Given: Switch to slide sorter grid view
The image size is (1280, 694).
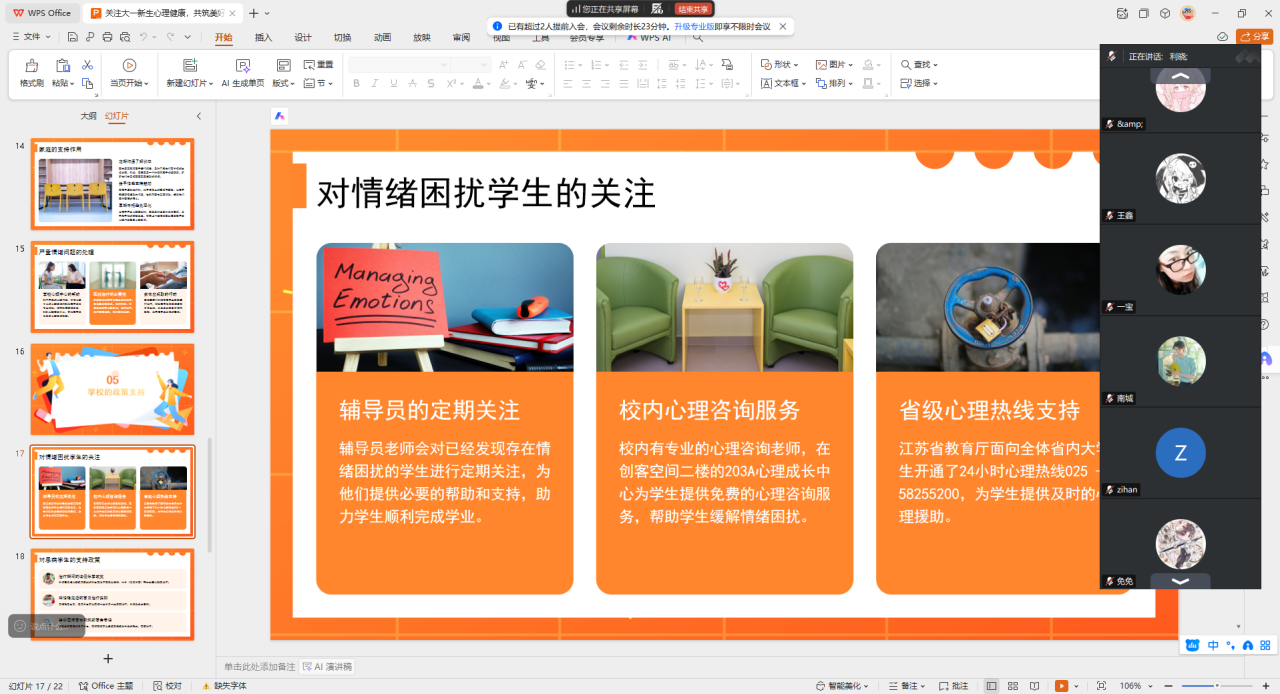Looking at the screenshot, I should (x=1013, y=686).
